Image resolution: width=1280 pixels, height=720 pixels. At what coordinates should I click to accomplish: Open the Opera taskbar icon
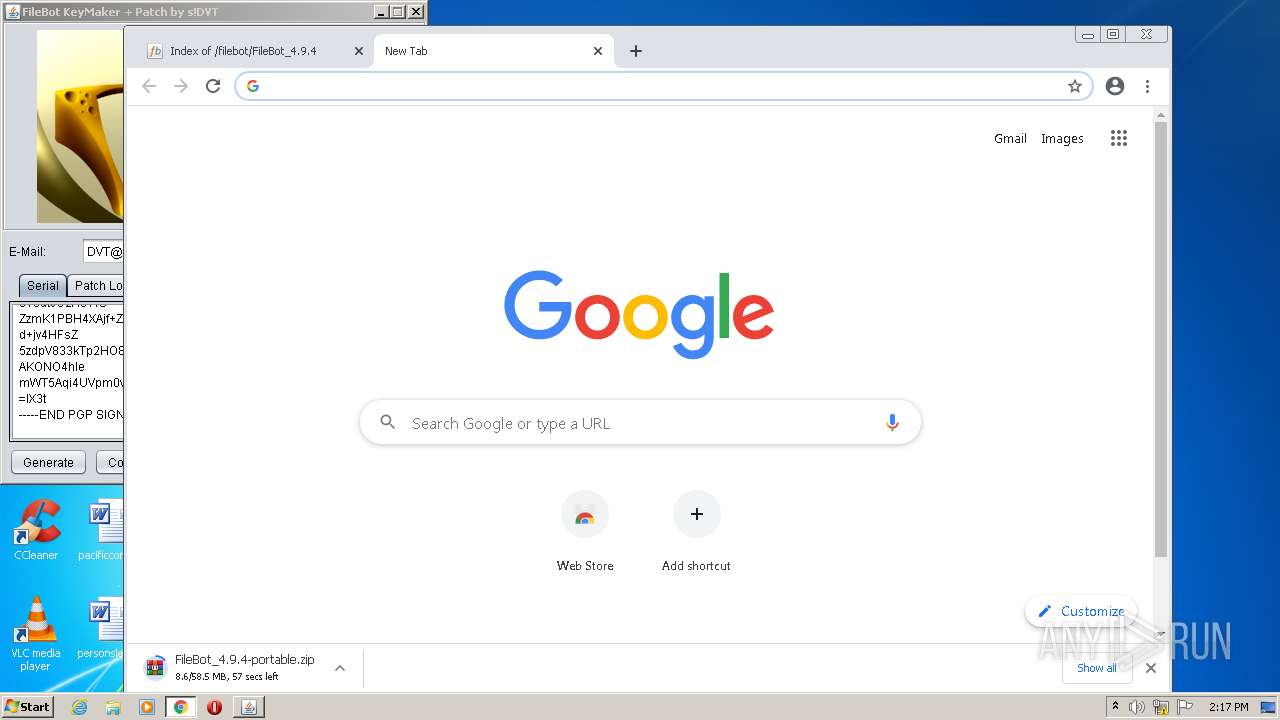(214, 707)
